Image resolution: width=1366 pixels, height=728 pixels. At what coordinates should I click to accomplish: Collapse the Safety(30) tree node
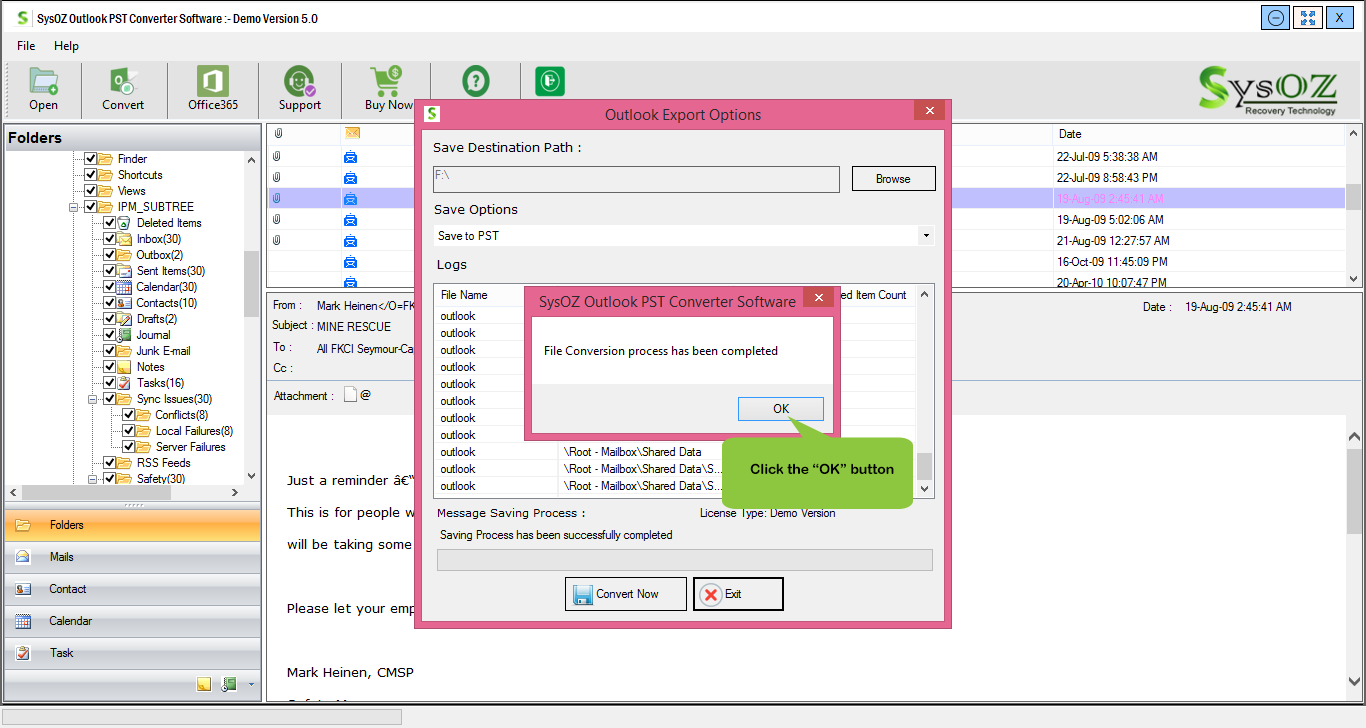coord(93,479)
